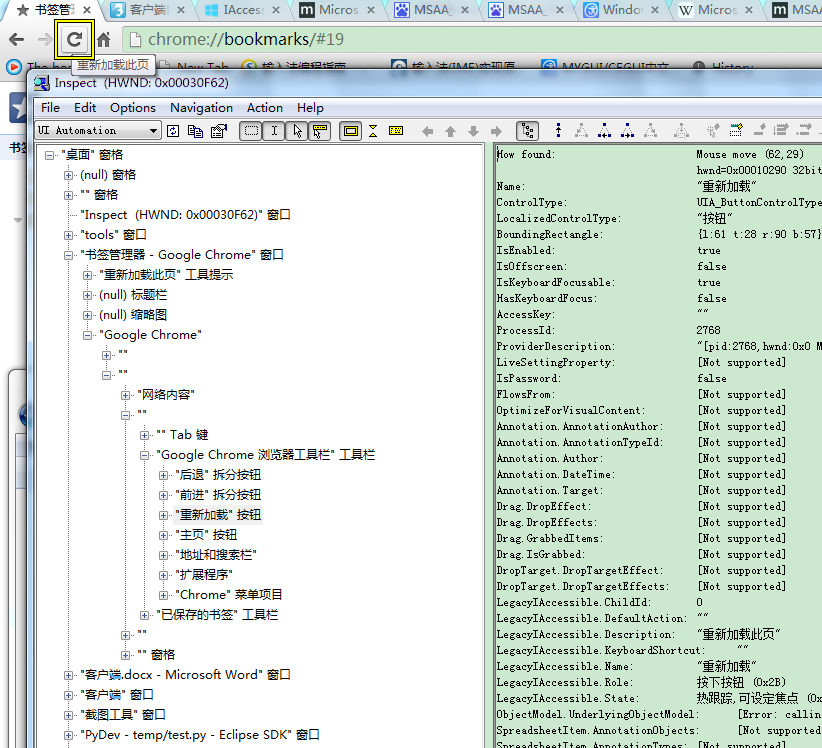Toggle the Watch Caret toolbar button
The image size is (822, 748).
click(x=274, y=131)
